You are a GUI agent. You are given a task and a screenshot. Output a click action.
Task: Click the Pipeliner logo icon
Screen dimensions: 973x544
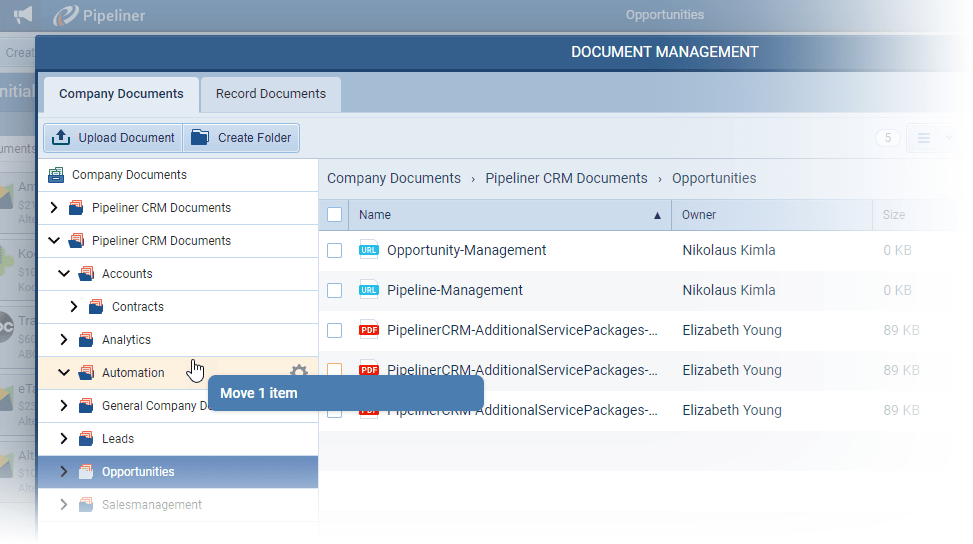click(x=66, y=15)
